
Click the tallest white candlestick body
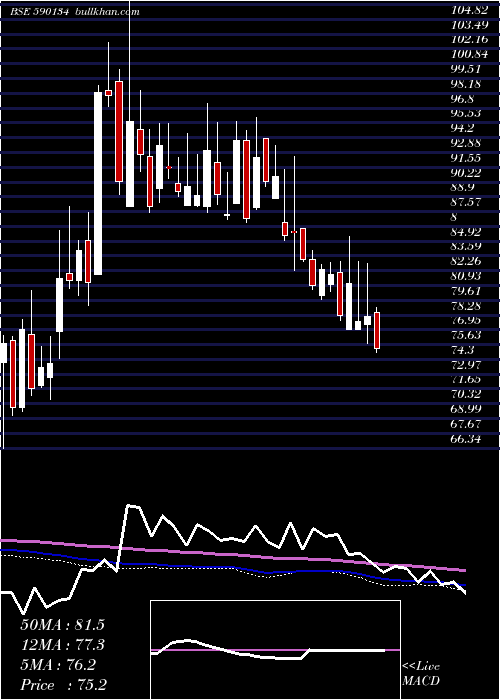(98, 183)
